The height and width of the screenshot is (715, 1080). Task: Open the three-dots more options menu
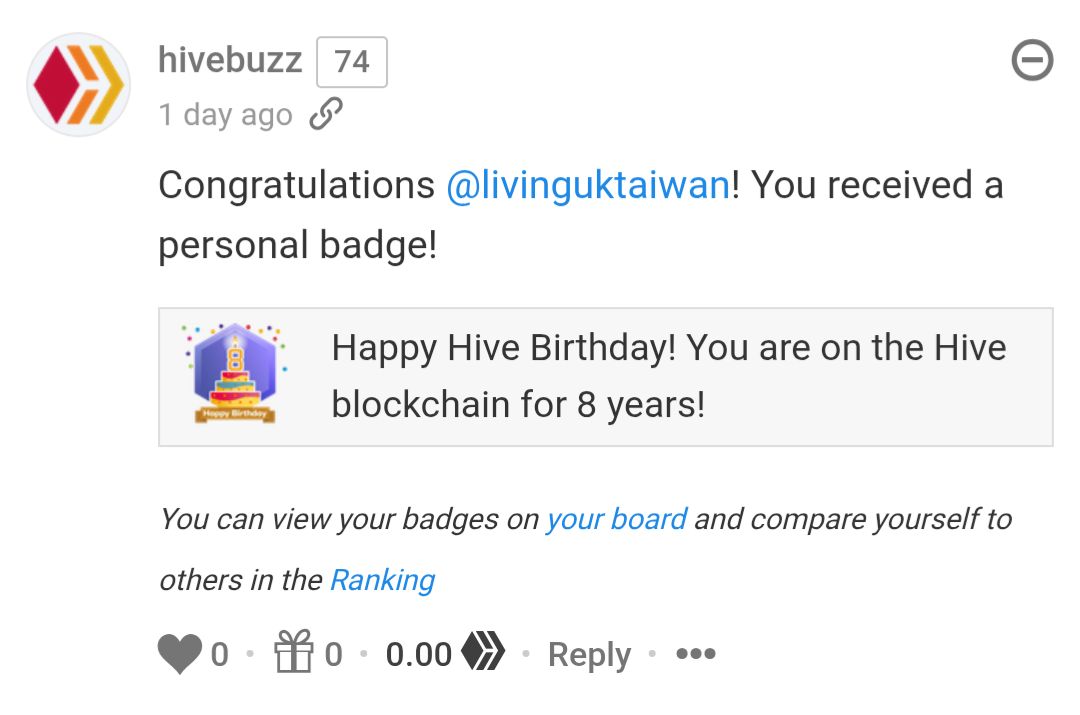696,653
